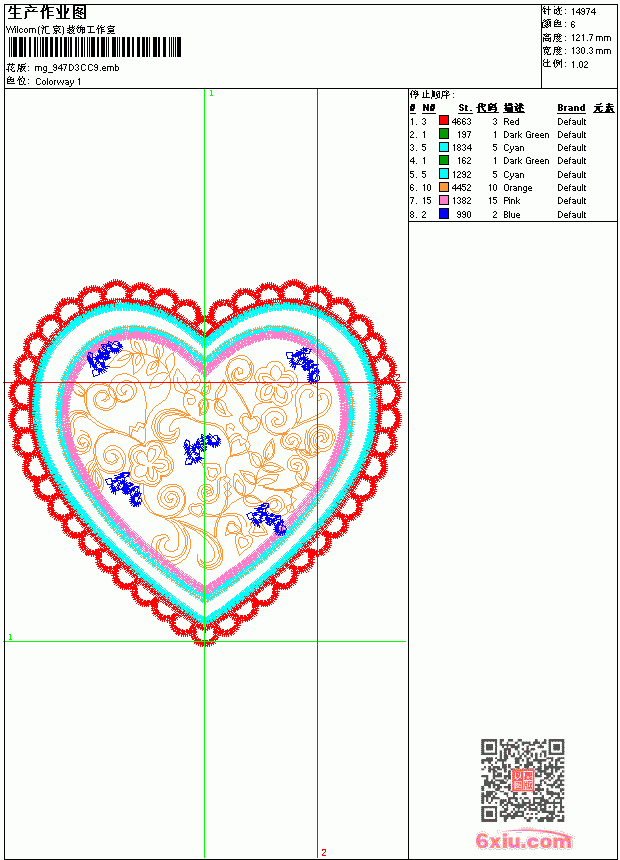Click the blue motif near the heart's upper-left
Screen dimensions: 620x860
click(x=104, y=358)
